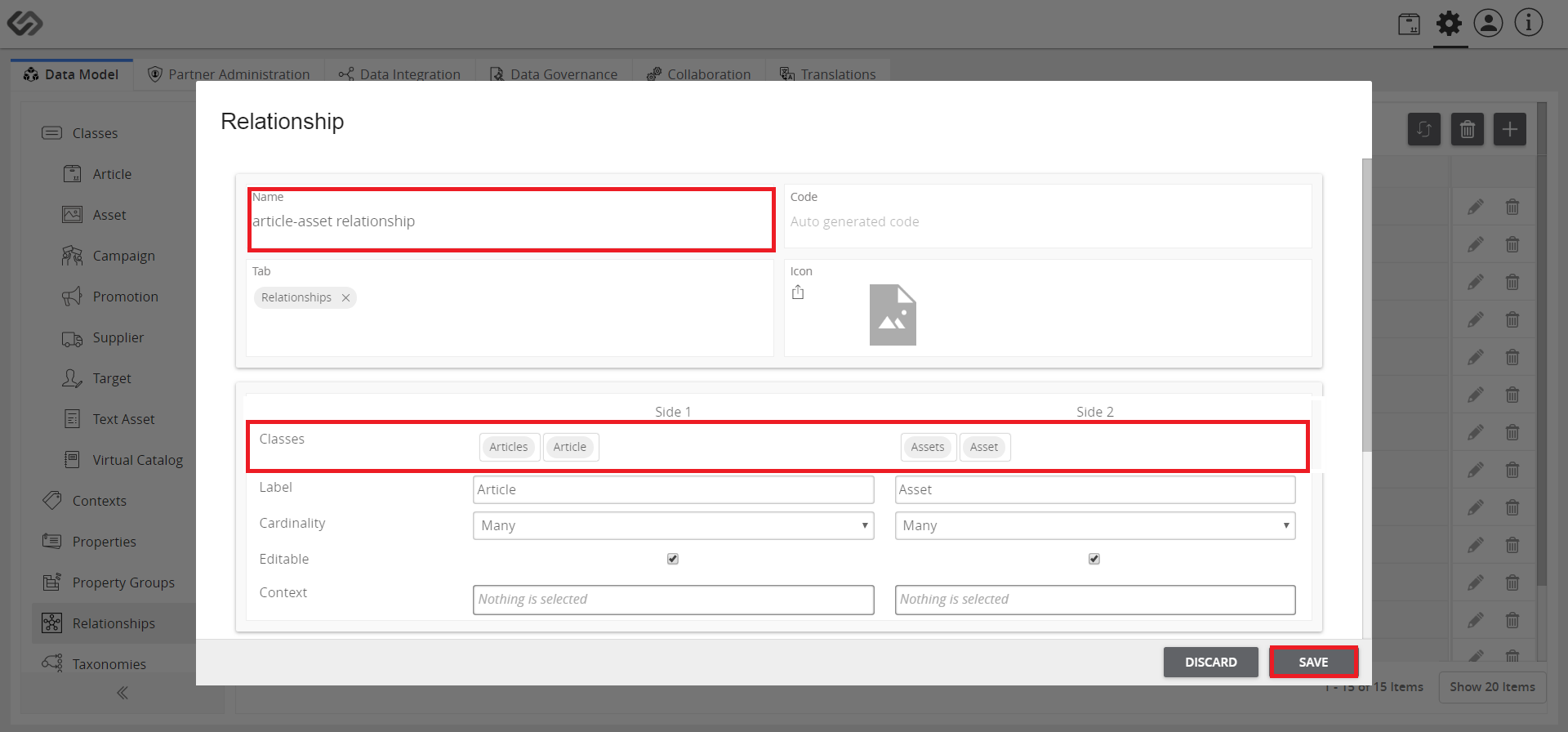Switch to the Data Model tab
Image resolution: width=1568 pixels, height=732 pixels.
72,74
